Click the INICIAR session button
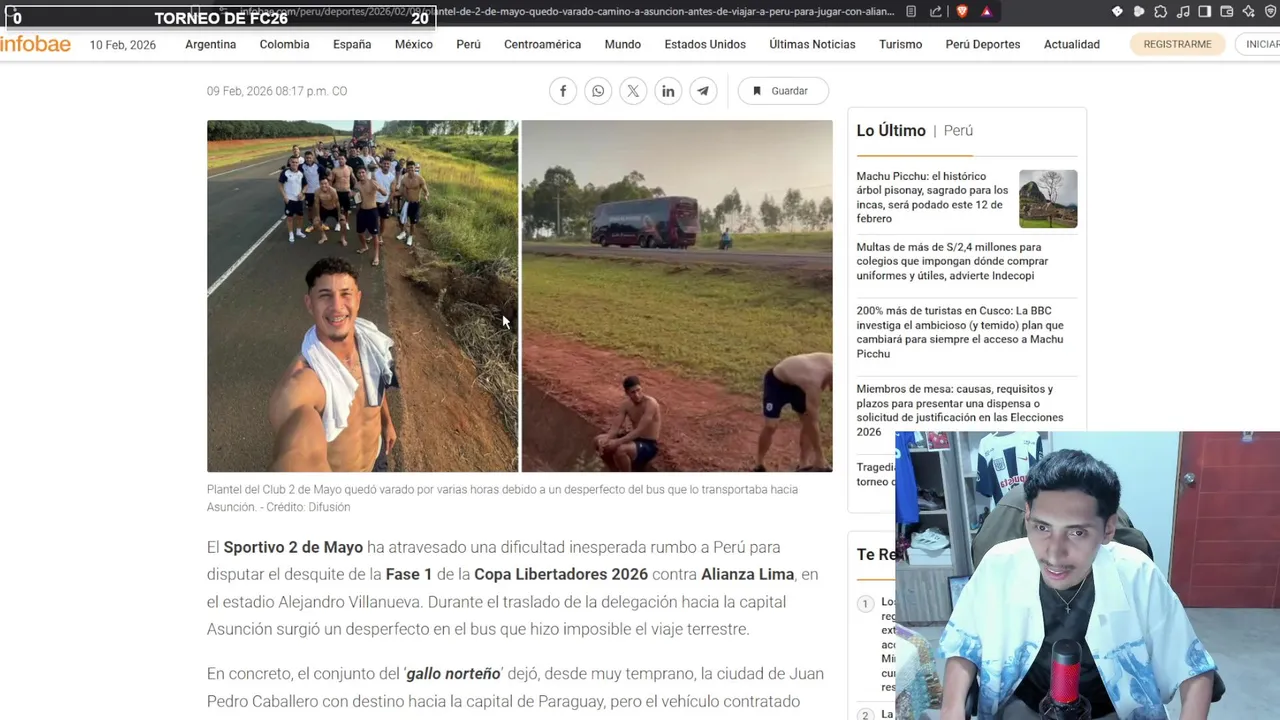Viewport: 1280px width, 720px height. (x=1258, y=44)
